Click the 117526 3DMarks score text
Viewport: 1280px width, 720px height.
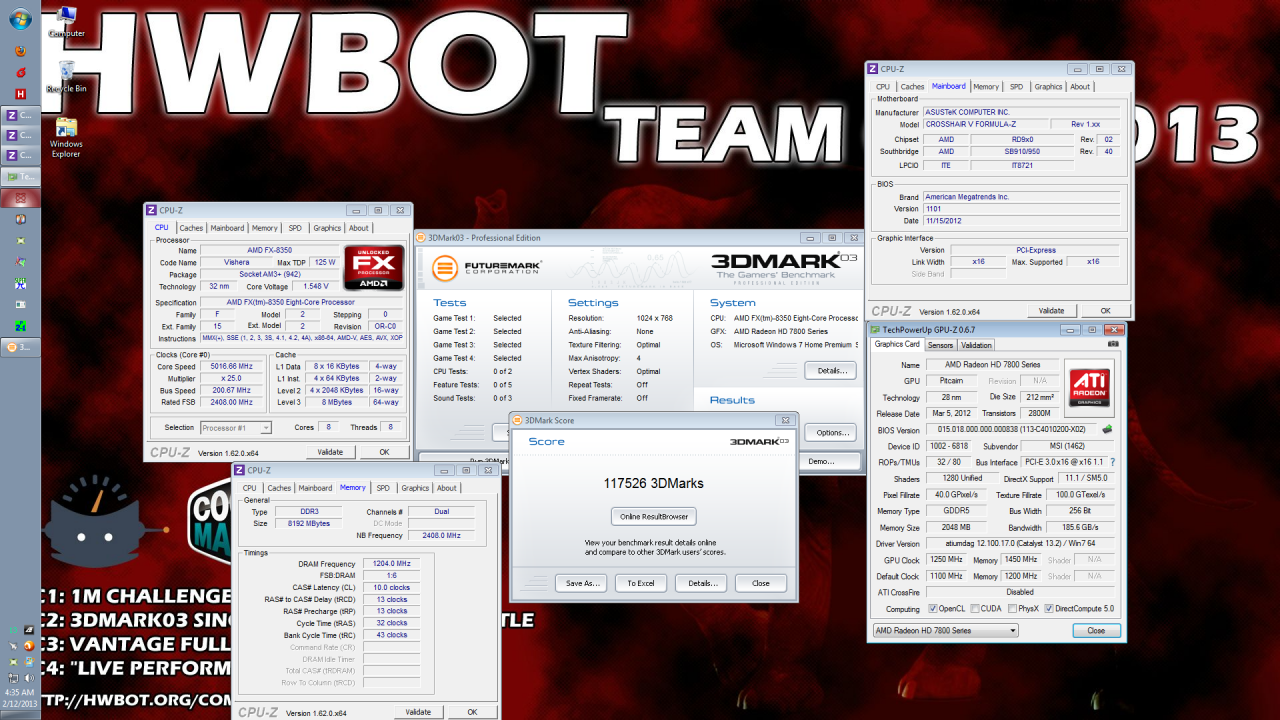point(653,483)
